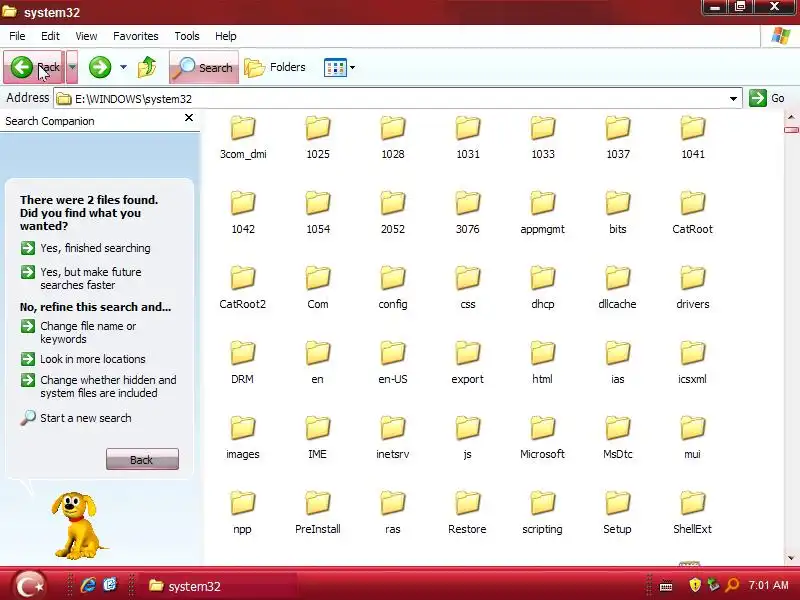Select the 1041 folder
The height and width of the screenshot is (600, 800).
pyautogui.click(x=693, y=137)
